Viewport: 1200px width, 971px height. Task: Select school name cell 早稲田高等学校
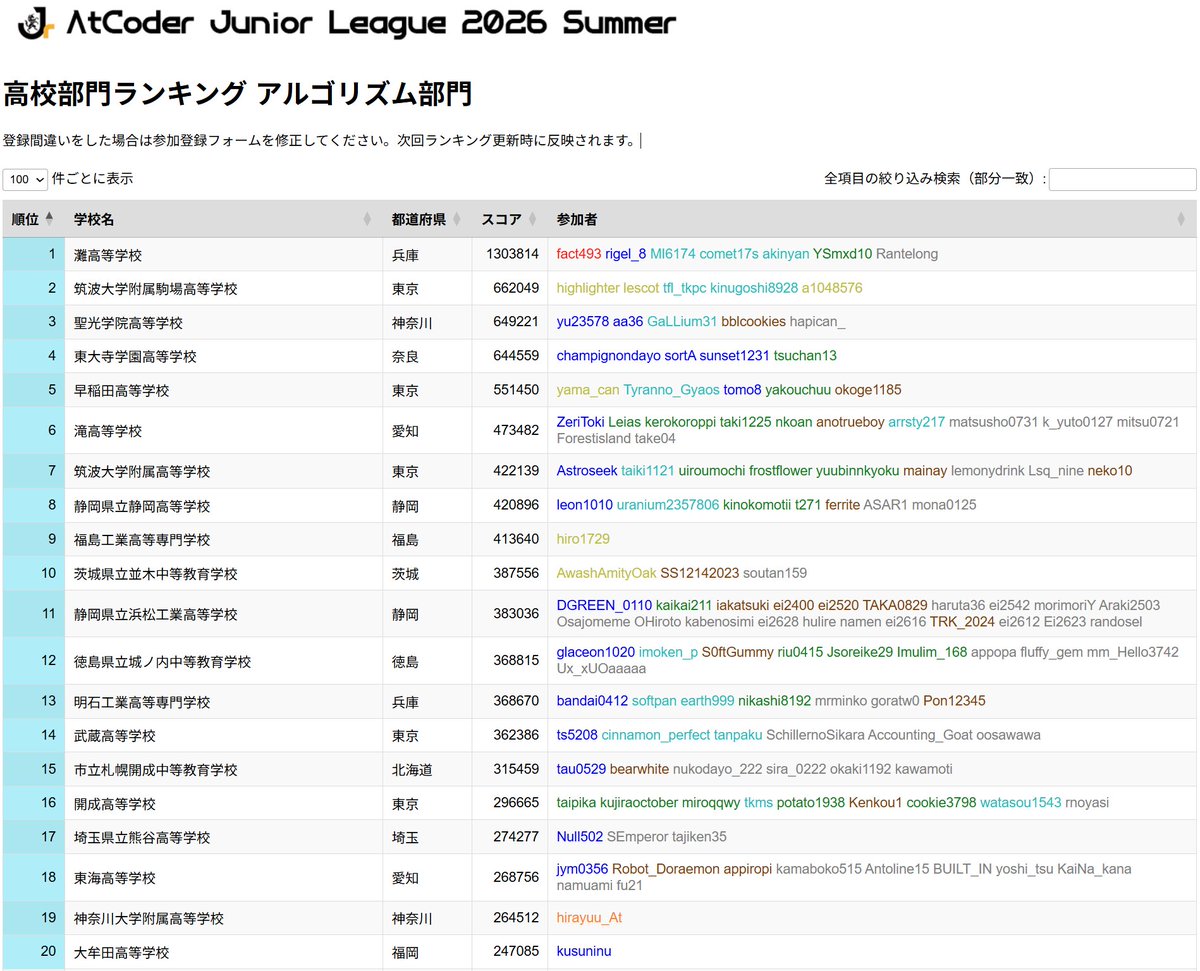tap(224, 391)
